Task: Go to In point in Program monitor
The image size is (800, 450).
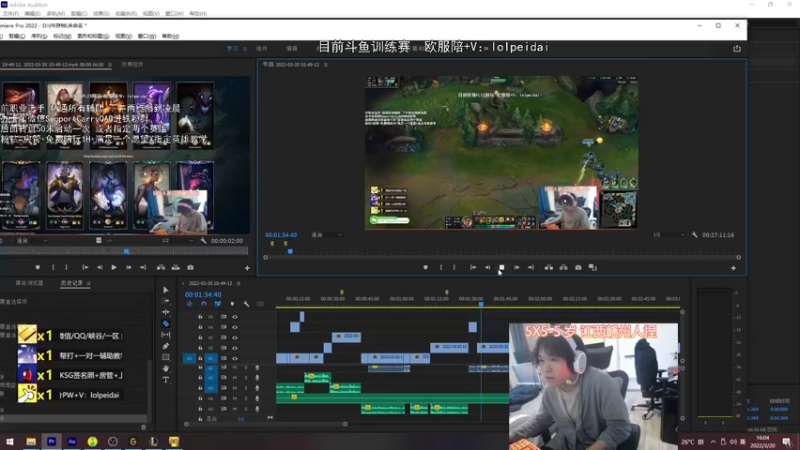Action: click(473, 267)
